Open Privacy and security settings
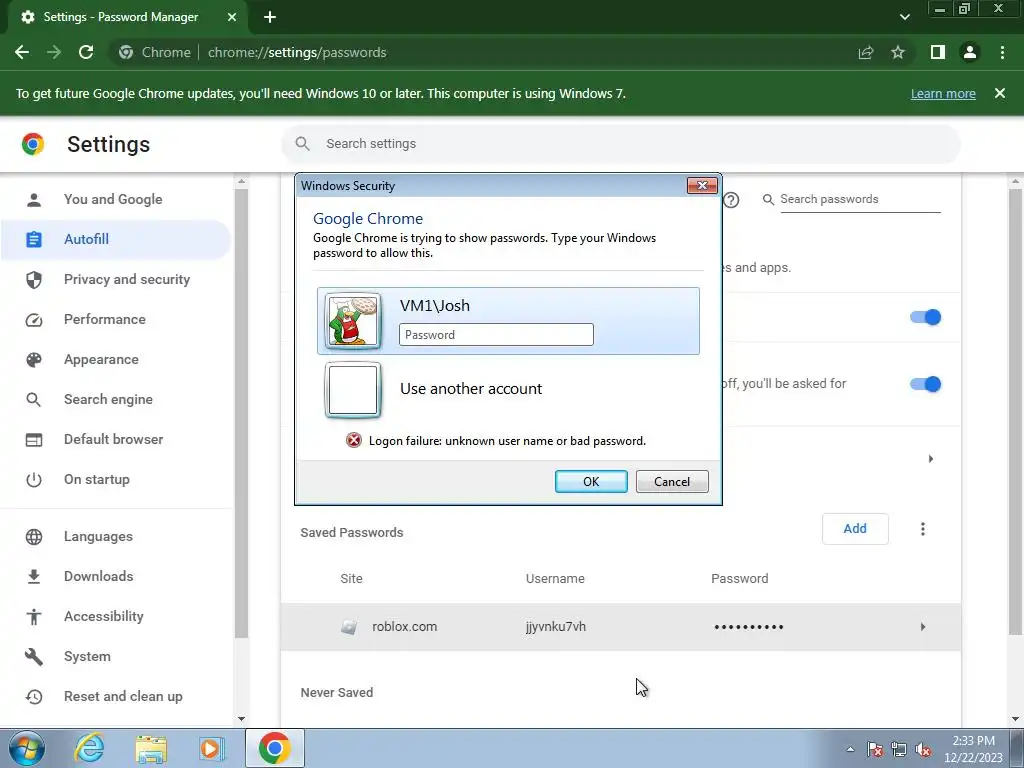This screenshot has width=1024, height=768. pos(127,279)
